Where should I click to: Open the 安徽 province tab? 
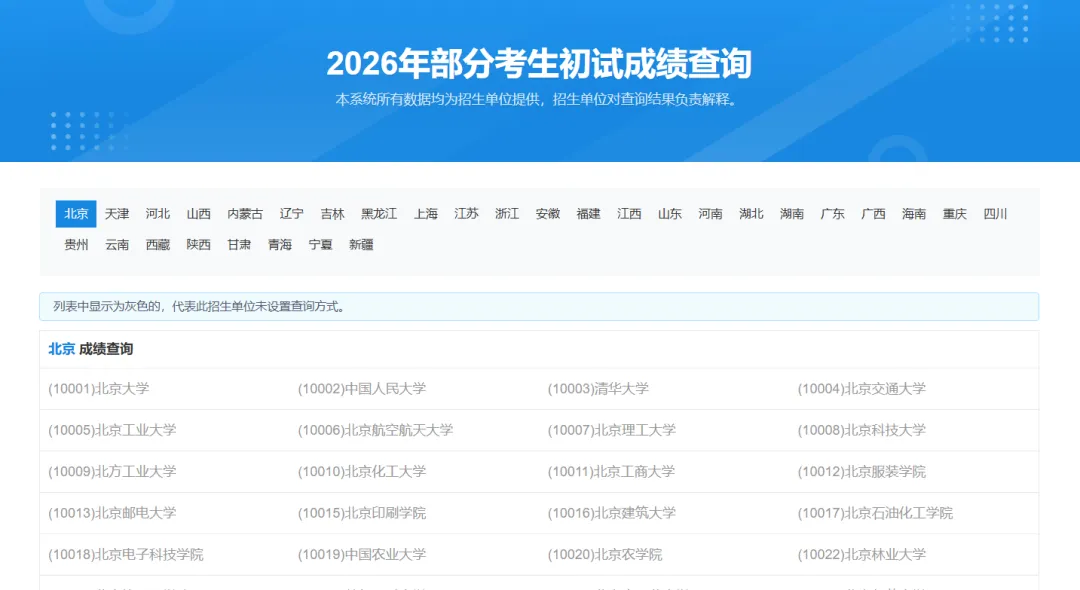[x=548, y=214]
